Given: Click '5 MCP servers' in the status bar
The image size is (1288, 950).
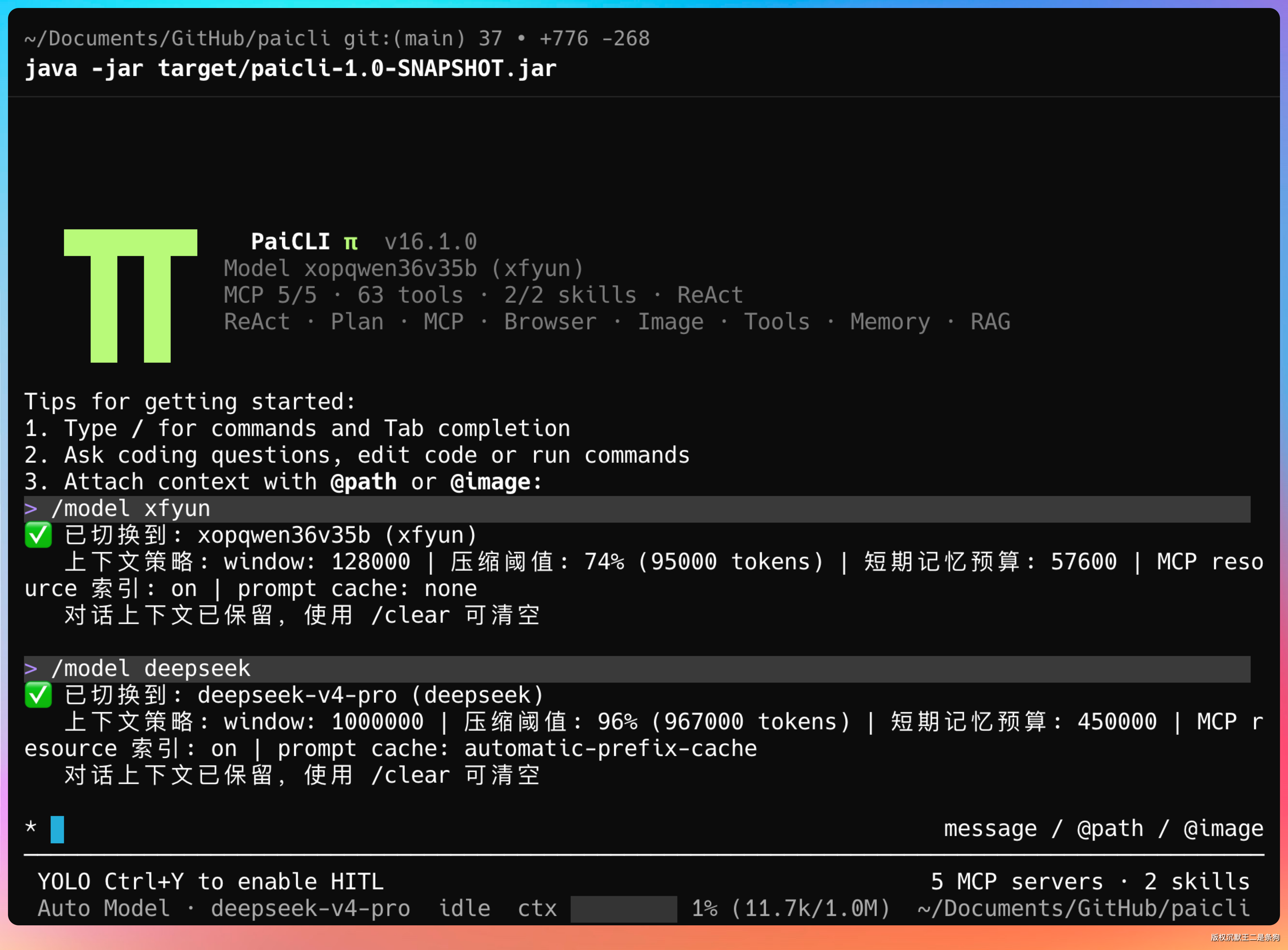Looking at the screenshot, I should click(x=1017, y=882).
